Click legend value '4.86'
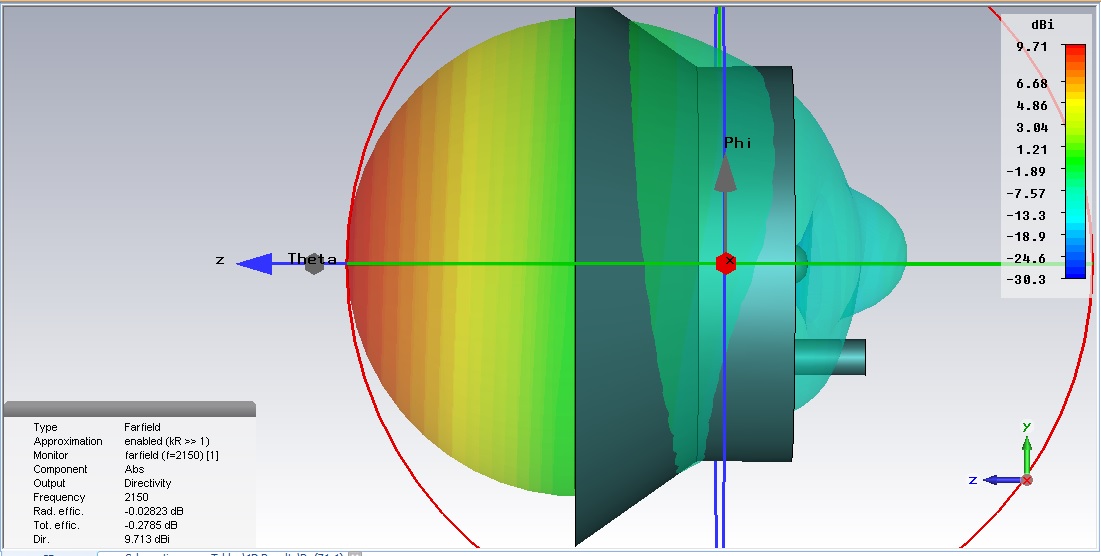This screenshot has height=556, width=1101. tap(1031, 105)
